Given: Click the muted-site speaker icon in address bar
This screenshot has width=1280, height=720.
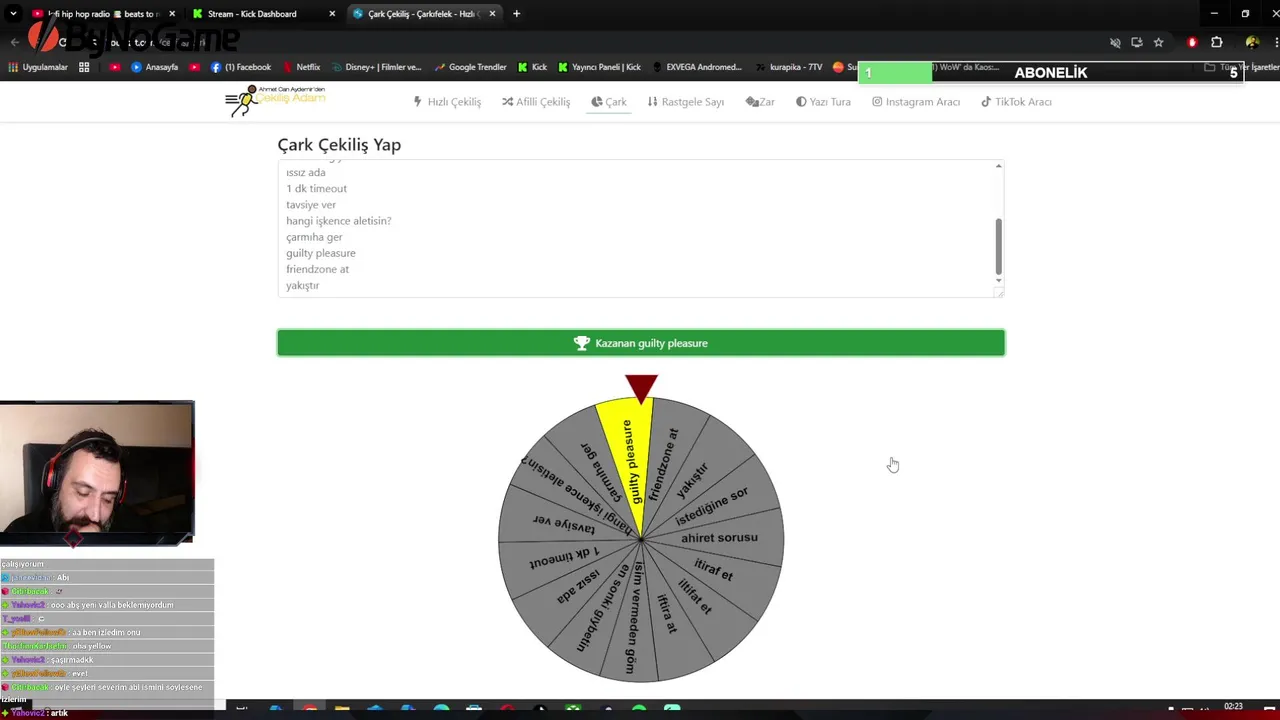Looking at the screenshot, I should (1115, 42).
